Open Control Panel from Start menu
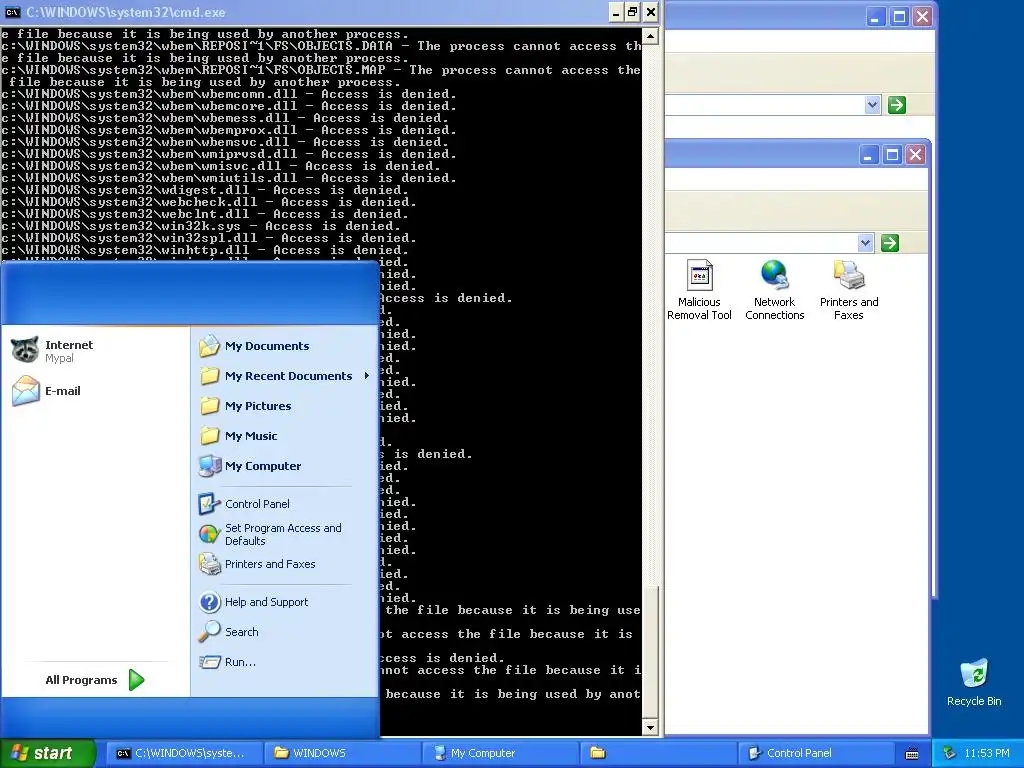 coord(284,504)
